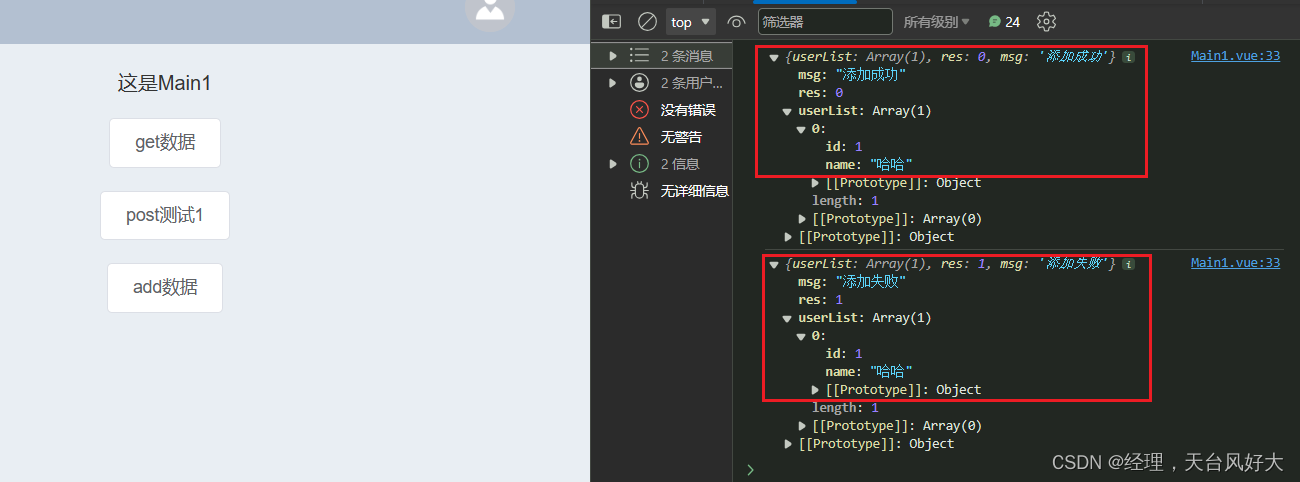Image resolution: width=1300 pixels, height=482 pixels.
Task: Open console settings gear icon
Action: 1046,21
